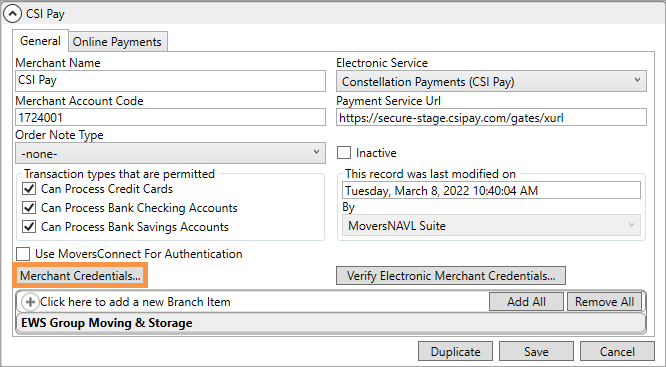Toggle the Inactive checkbox
Viewport: 666px width, 367px height.
pyautogui.click(x=344, y=152)
